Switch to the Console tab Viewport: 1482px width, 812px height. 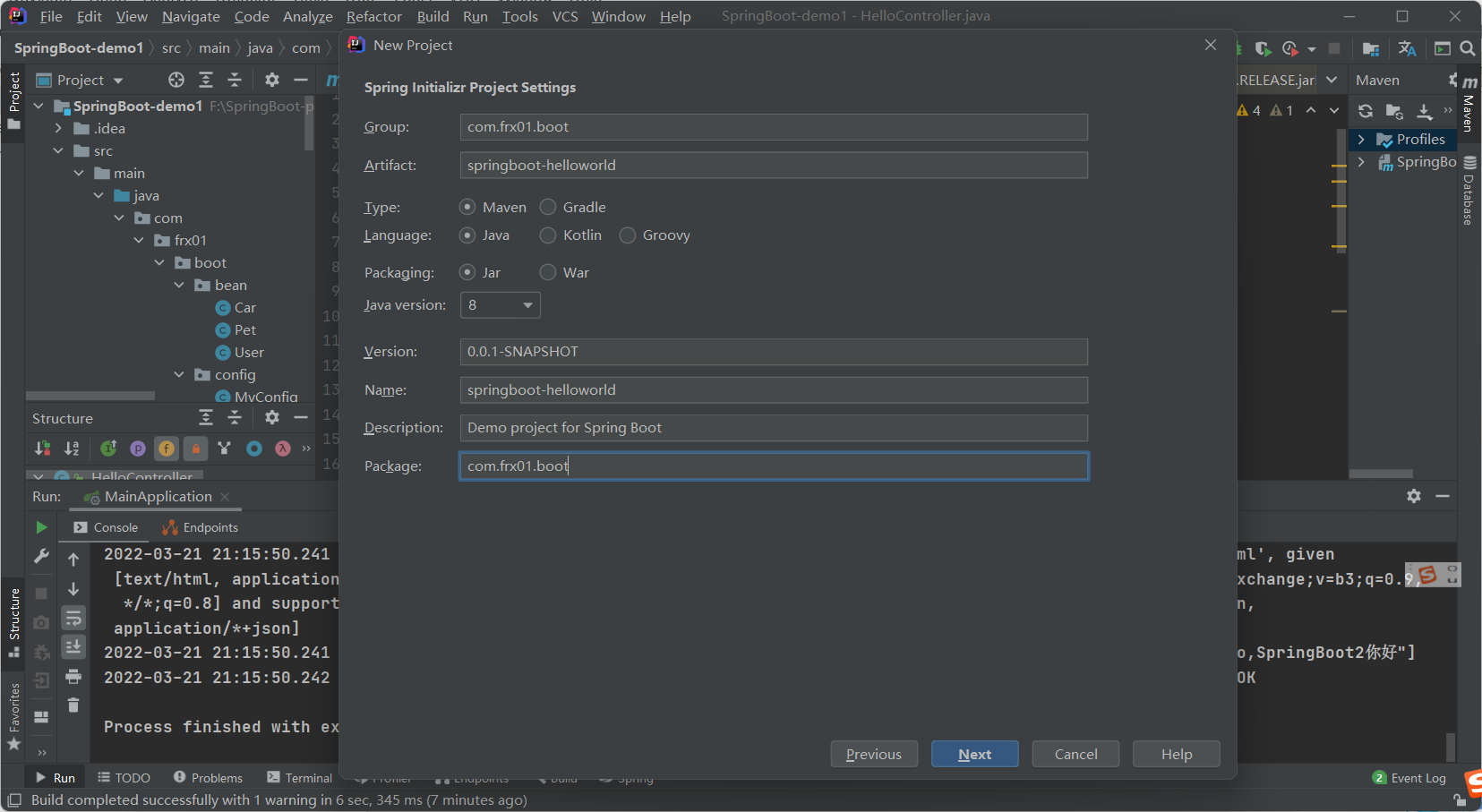[x=106, y=527]
